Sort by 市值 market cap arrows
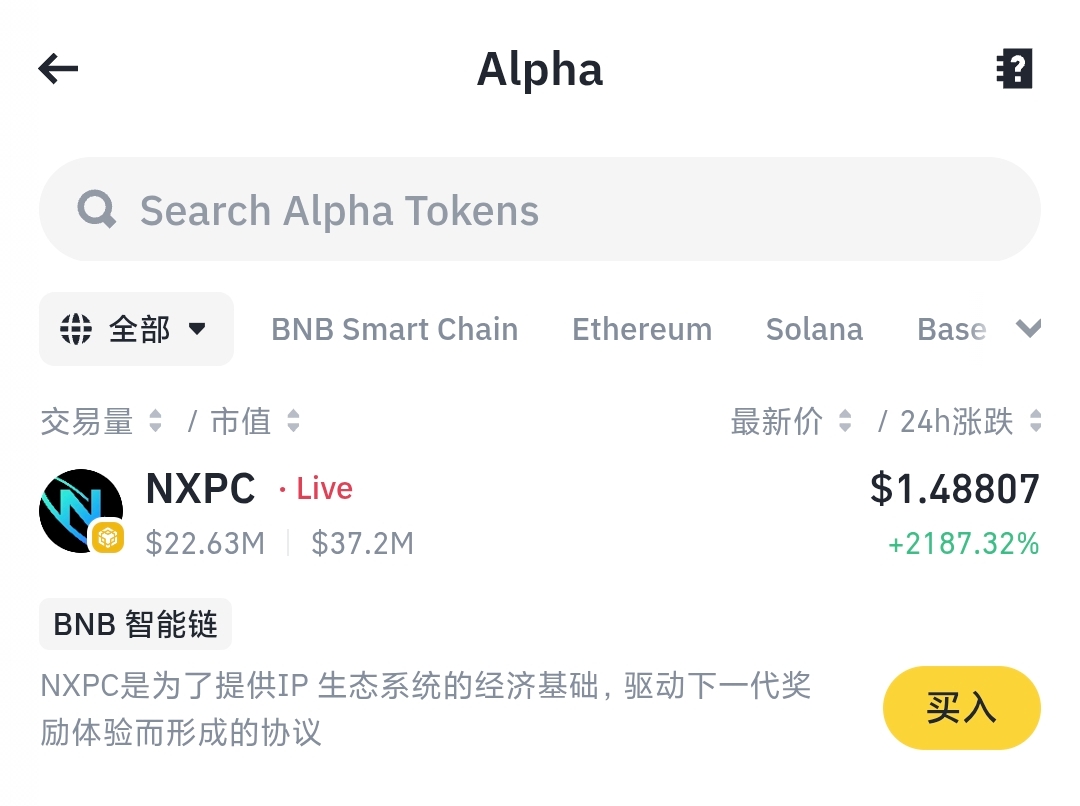The image size is (1080, 806). point(293,421)
